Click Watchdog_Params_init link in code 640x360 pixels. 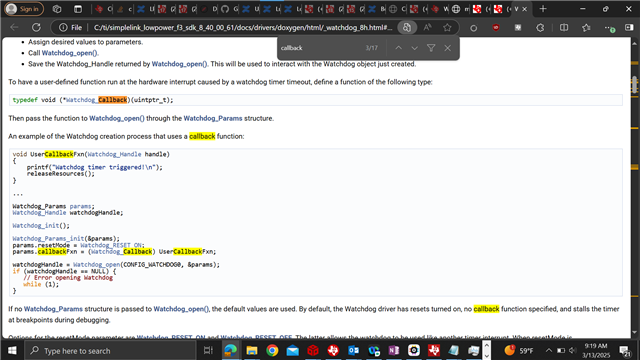pyautogui.click(x=48, y=238)
